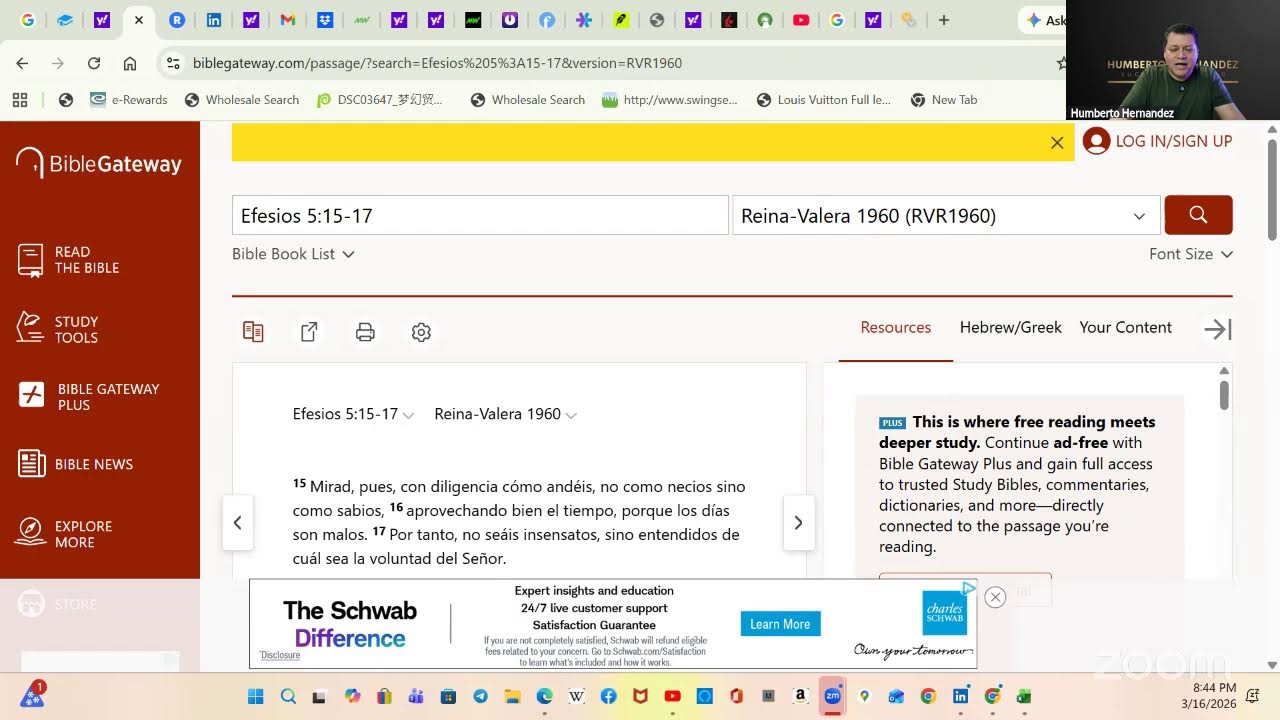Switch to the Facebook browser tab
1280x720 pixels.
pos(546,20)
